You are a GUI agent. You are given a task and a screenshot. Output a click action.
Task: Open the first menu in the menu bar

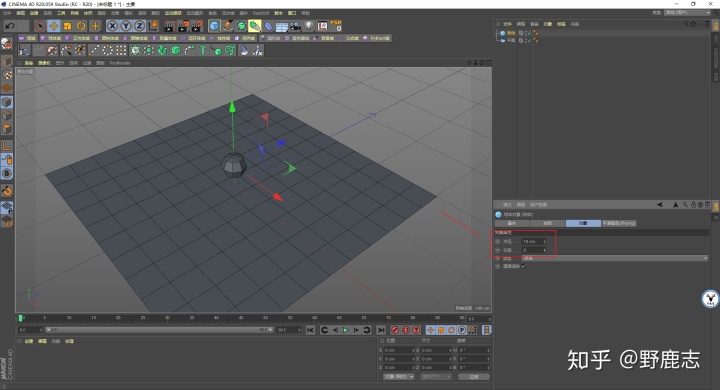(x=7, y=13)
